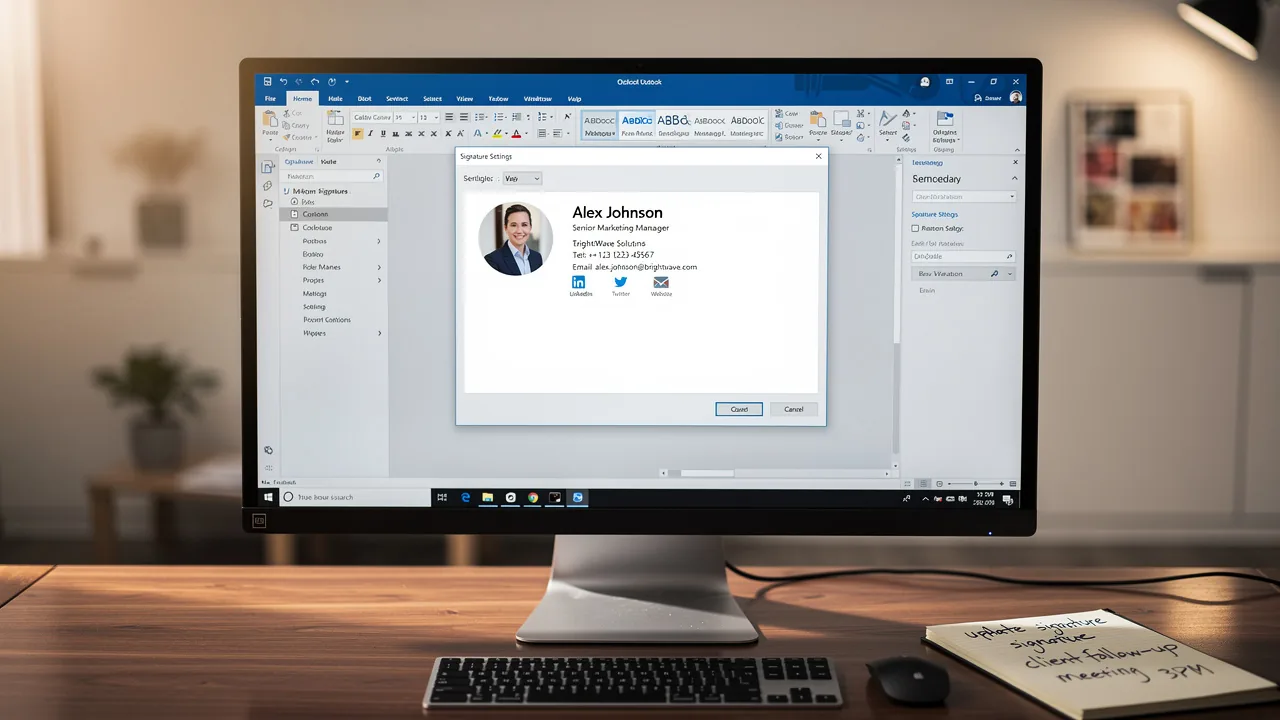The image size is (1280, 720).
Task: Toggle the Italic formatting button
Action: point(369,133)
